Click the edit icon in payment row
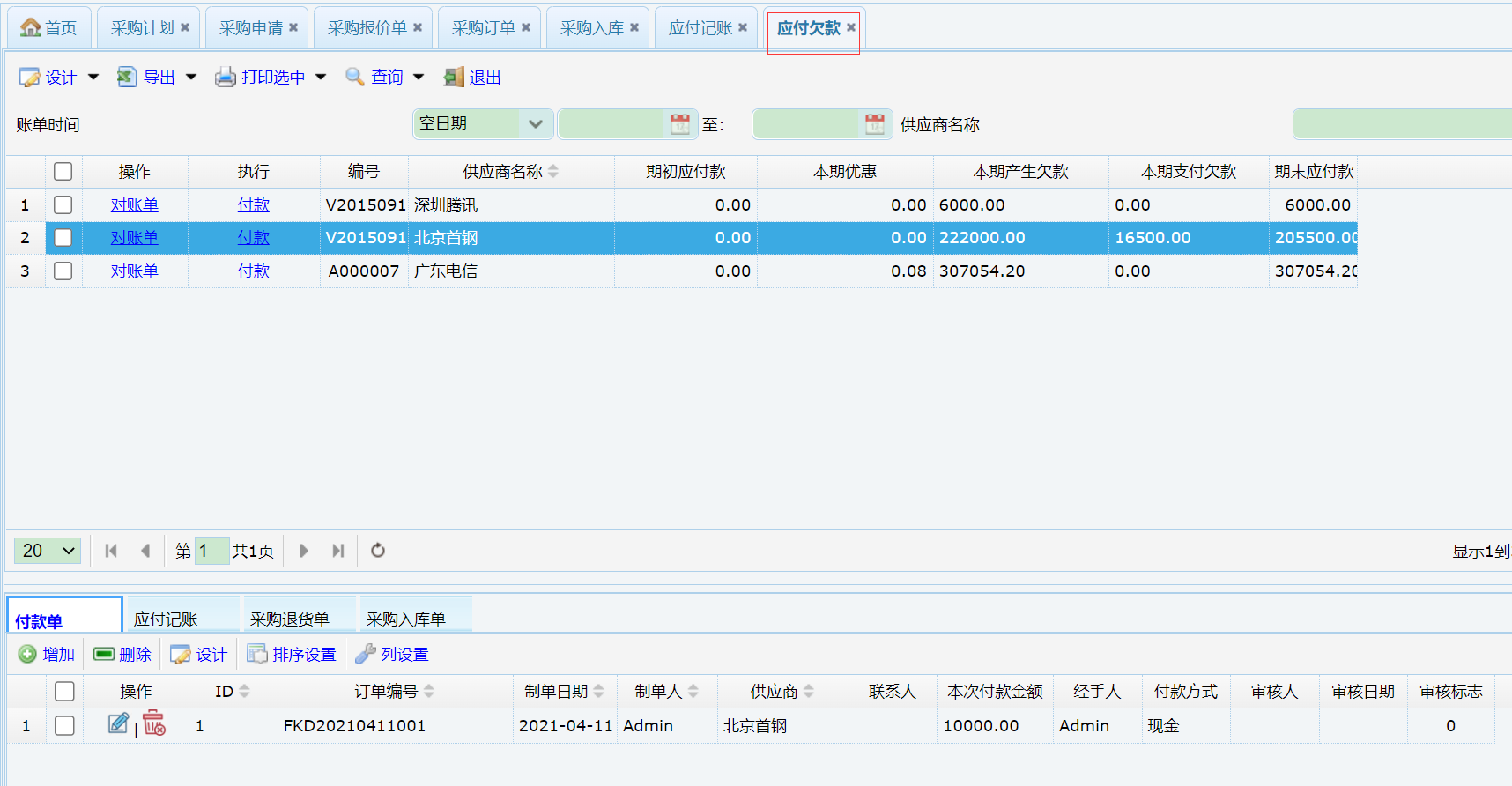The height and width of the screenshot is (786, 1512). 118,724
